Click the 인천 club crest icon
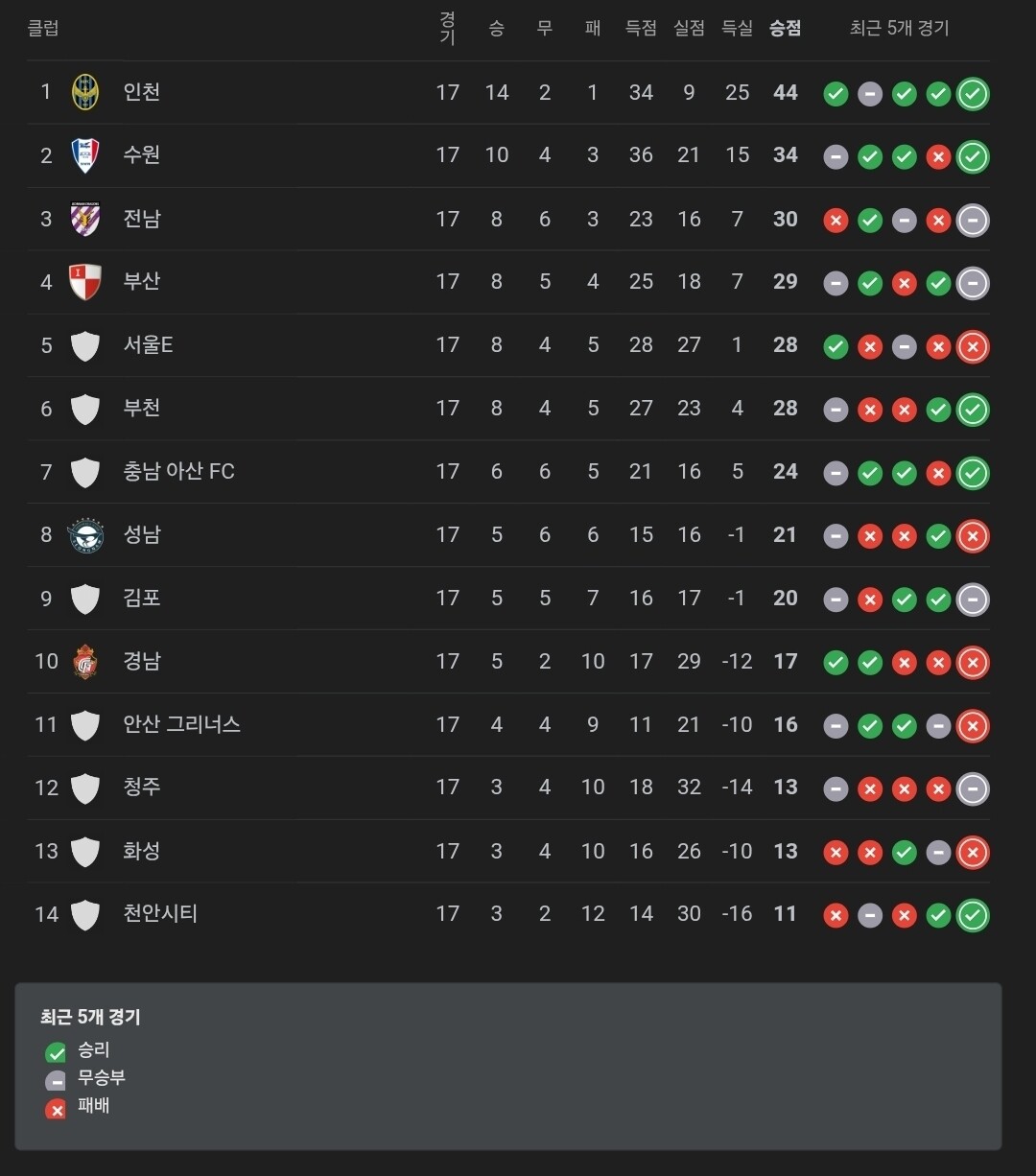1036x1176 pixels. (85, 92)
